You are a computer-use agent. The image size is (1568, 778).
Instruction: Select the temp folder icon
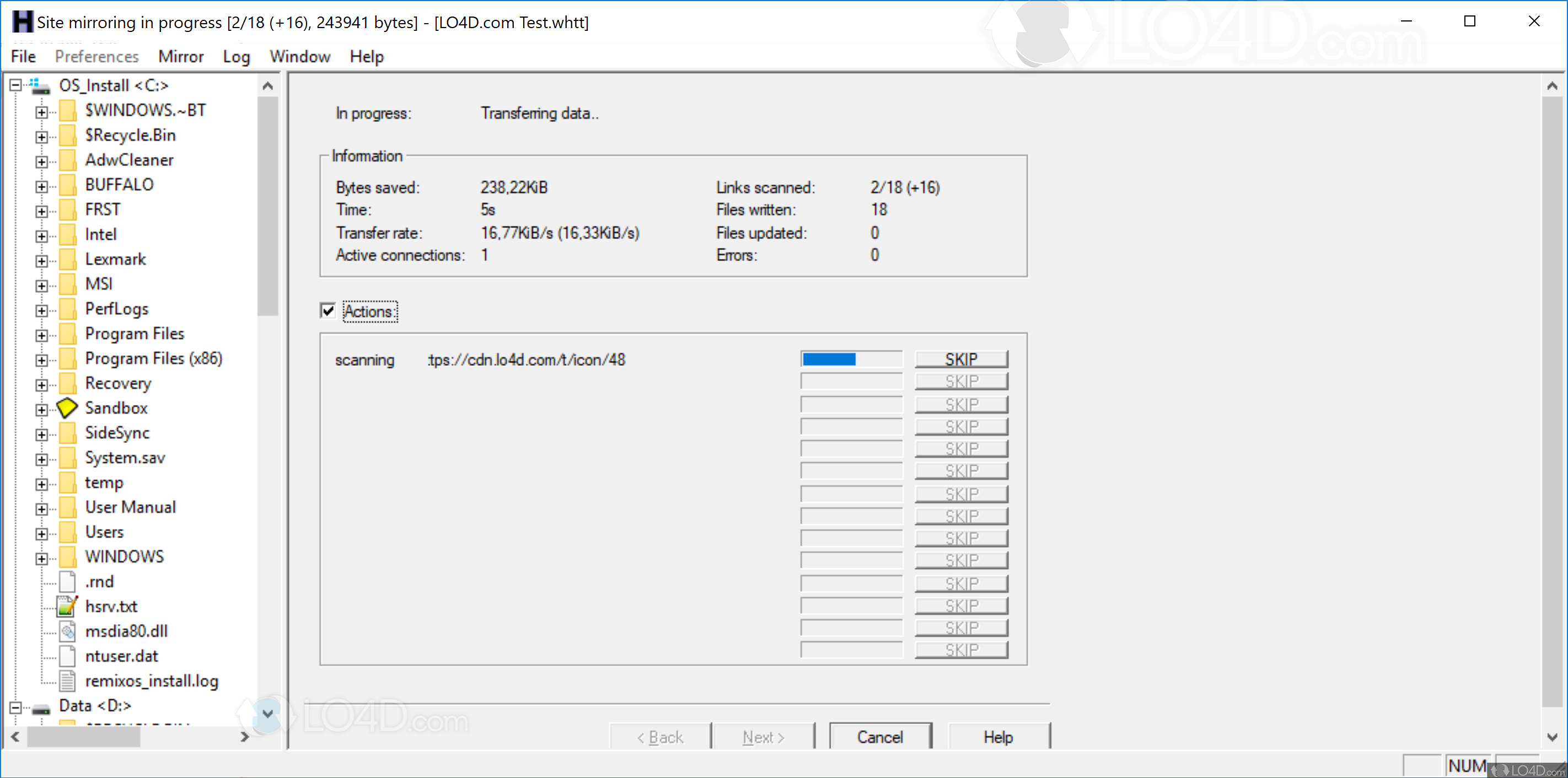(x=67, y=482)
